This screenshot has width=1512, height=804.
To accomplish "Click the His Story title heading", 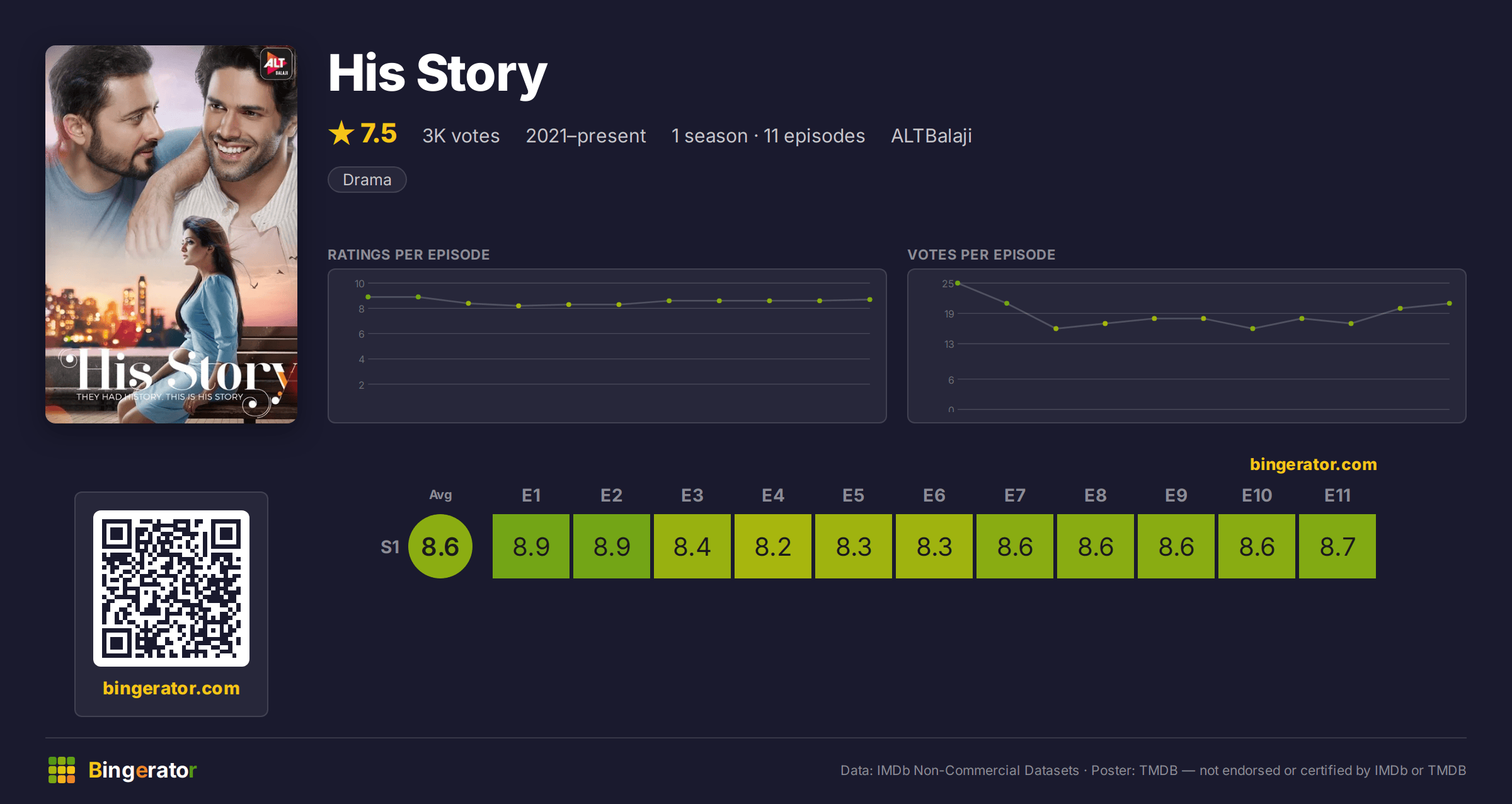I will pyautogui.click(x=438, y=73).
